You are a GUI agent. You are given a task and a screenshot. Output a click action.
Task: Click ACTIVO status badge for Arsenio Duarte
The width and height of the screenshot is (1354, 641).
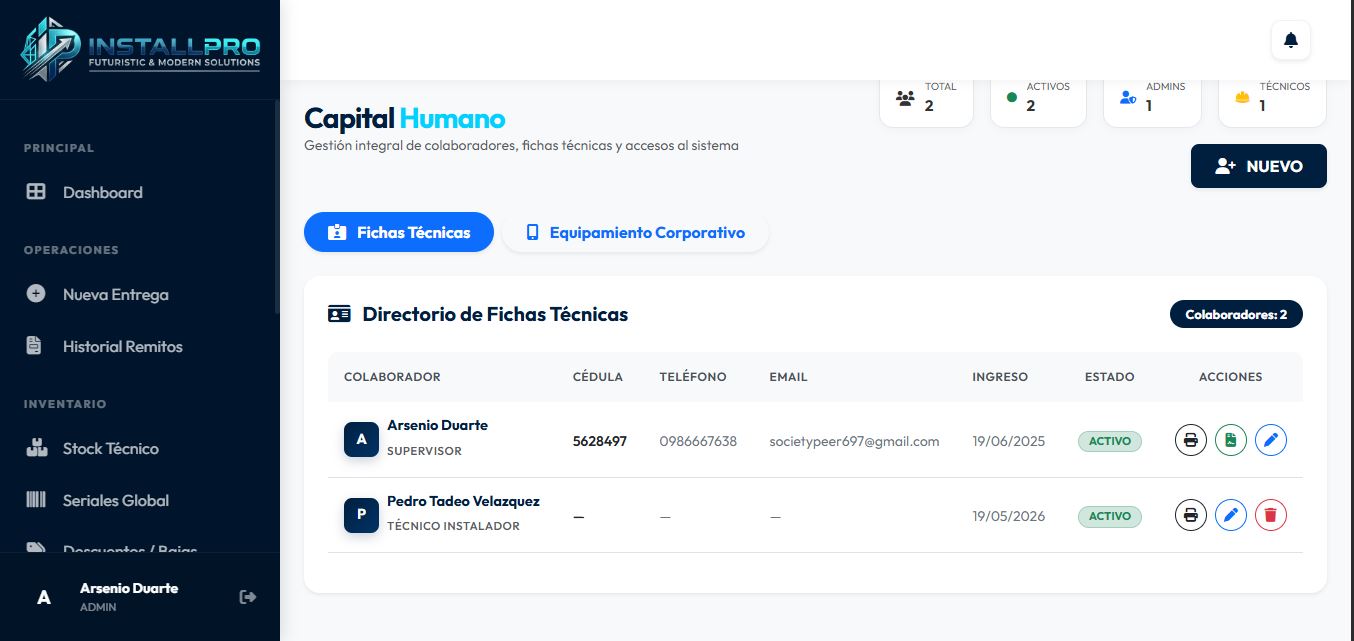point(1109,441)
